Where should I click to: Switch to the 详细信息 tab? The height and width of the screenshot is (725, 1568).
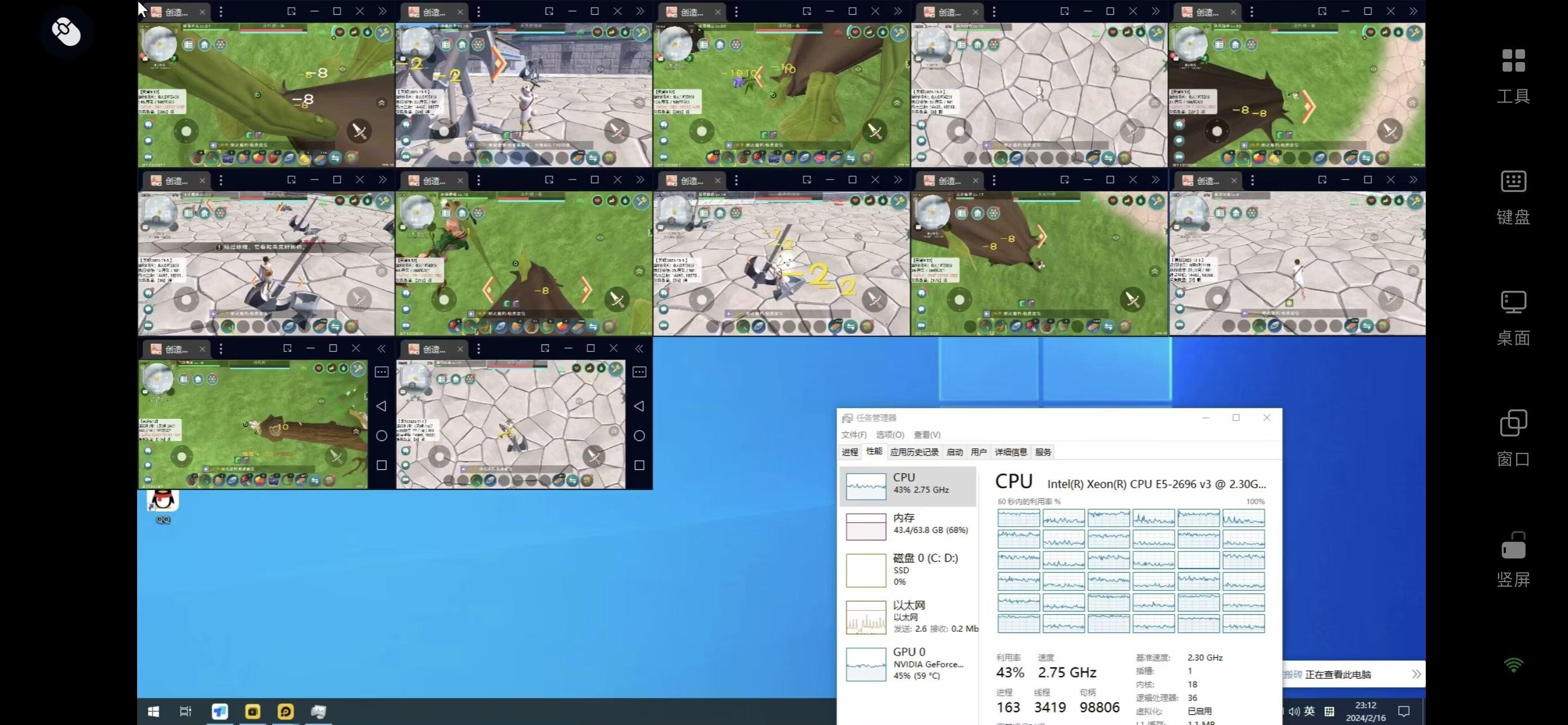(x=1011, y=452)
